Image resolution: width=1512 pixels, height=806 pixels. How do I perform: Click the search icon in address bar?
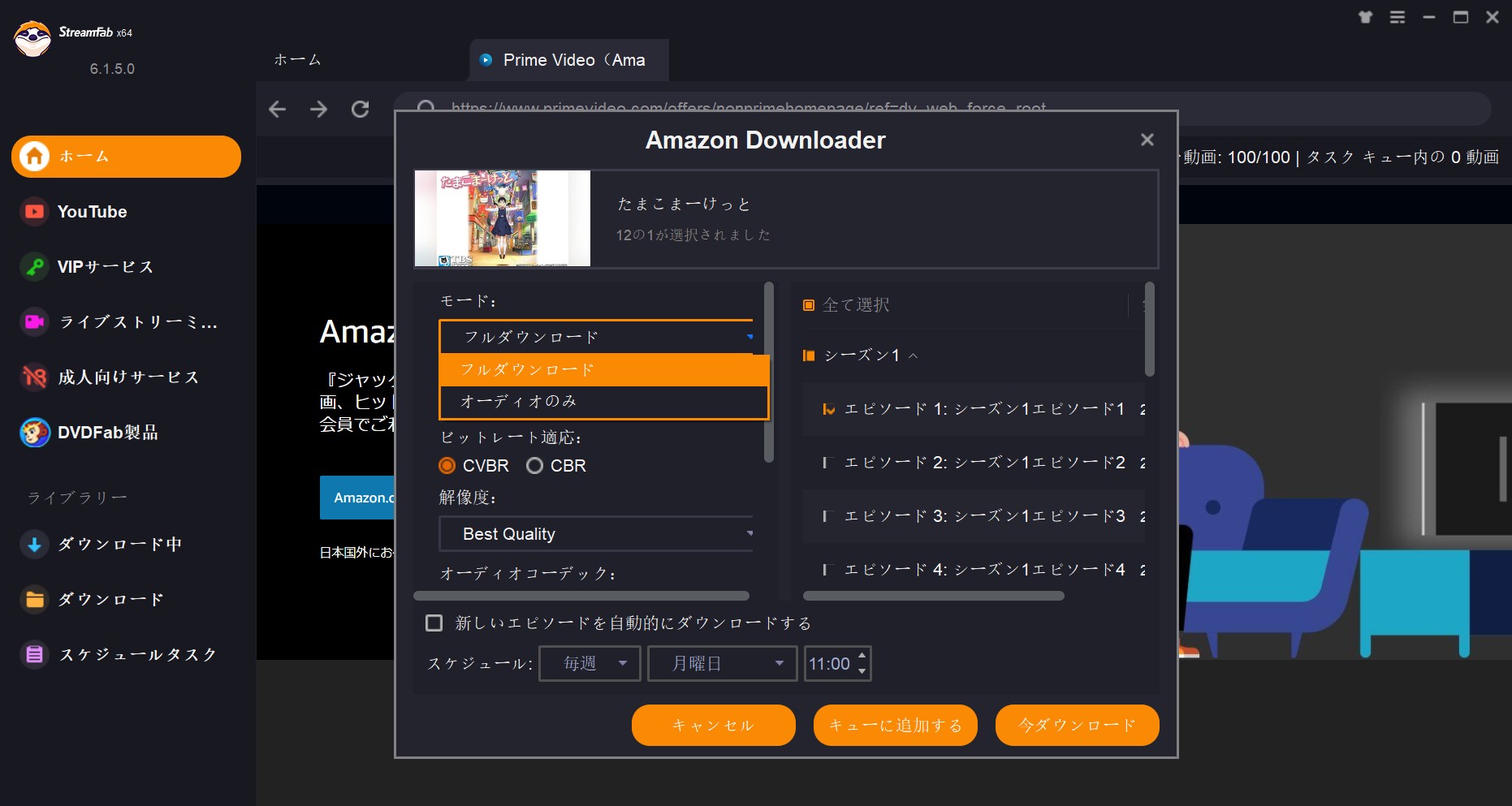[426, 106]
